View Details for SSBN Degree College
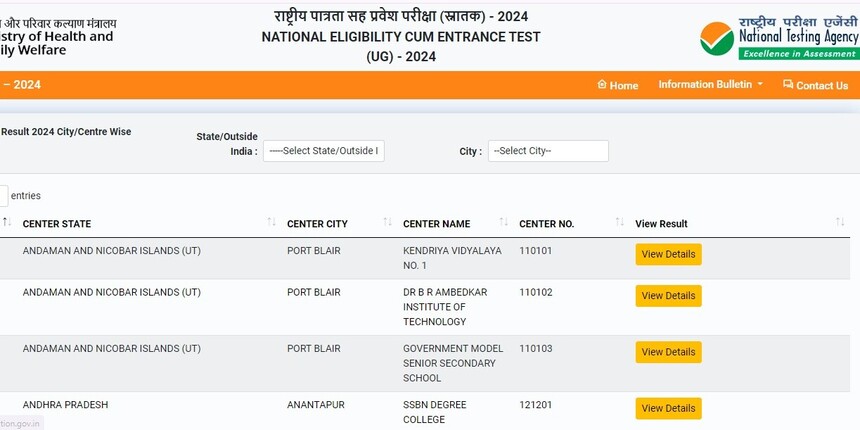 (x=669, y=409)
